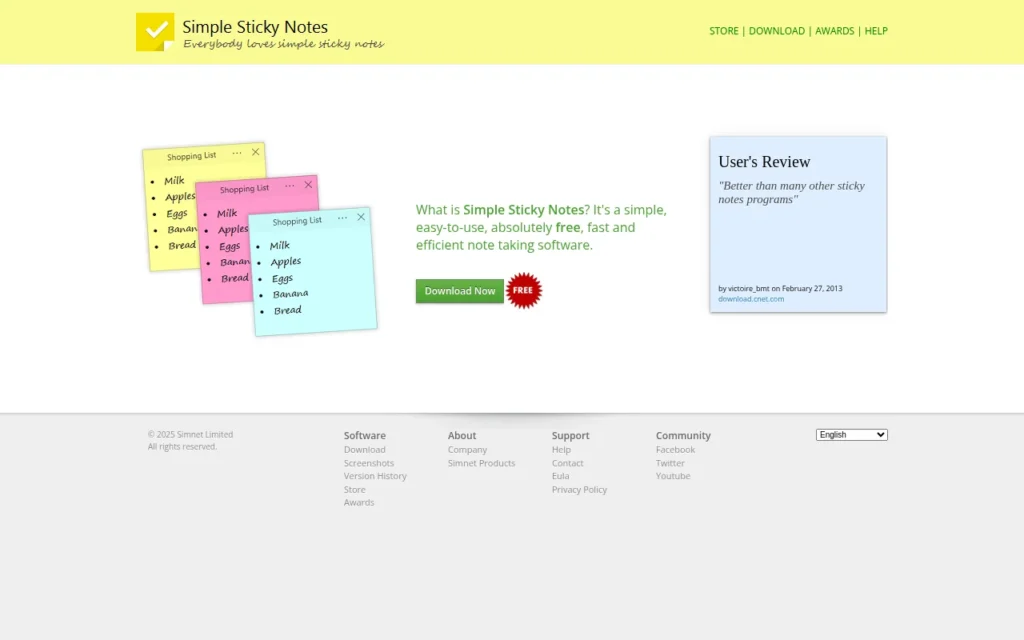Open the Privacy Policy footer link

pos(579,490)
